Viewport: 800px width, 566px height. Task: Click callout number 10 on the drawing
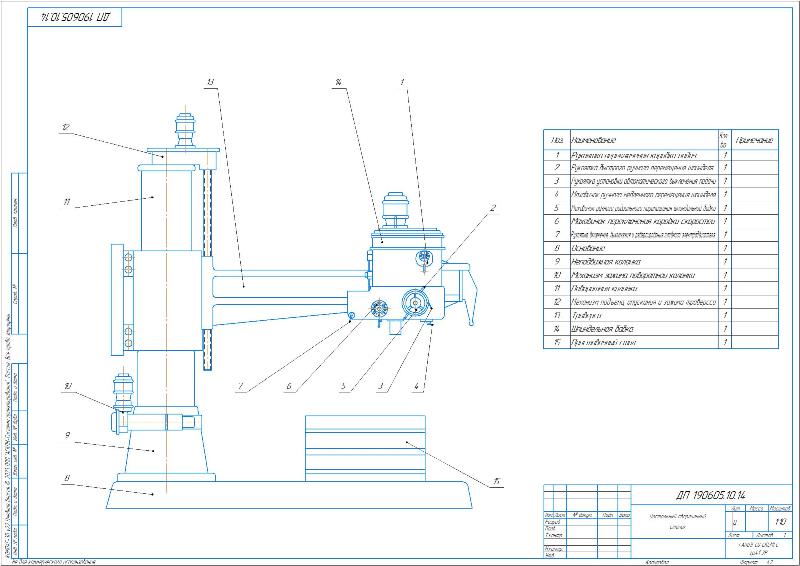point(67,386)
